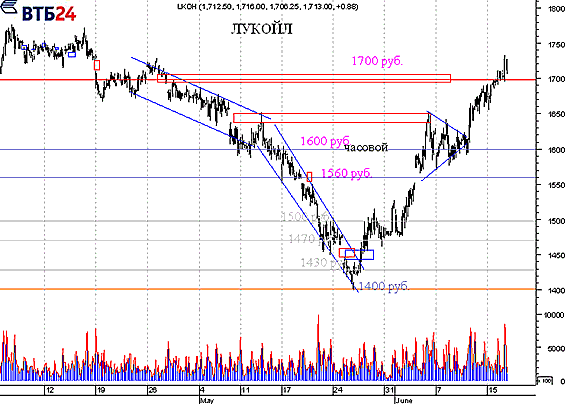
Task: Click the June month label
Action: point(404,401)
